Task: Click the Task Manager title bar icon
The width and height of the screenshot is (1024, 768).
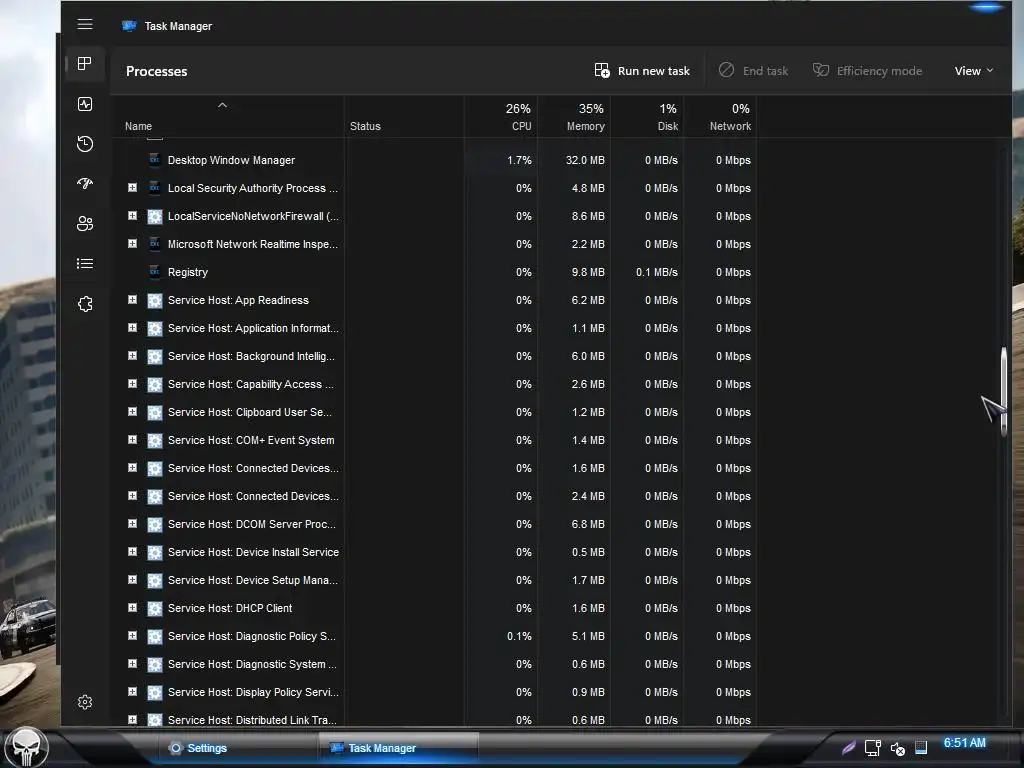Action: coord(129,26)
